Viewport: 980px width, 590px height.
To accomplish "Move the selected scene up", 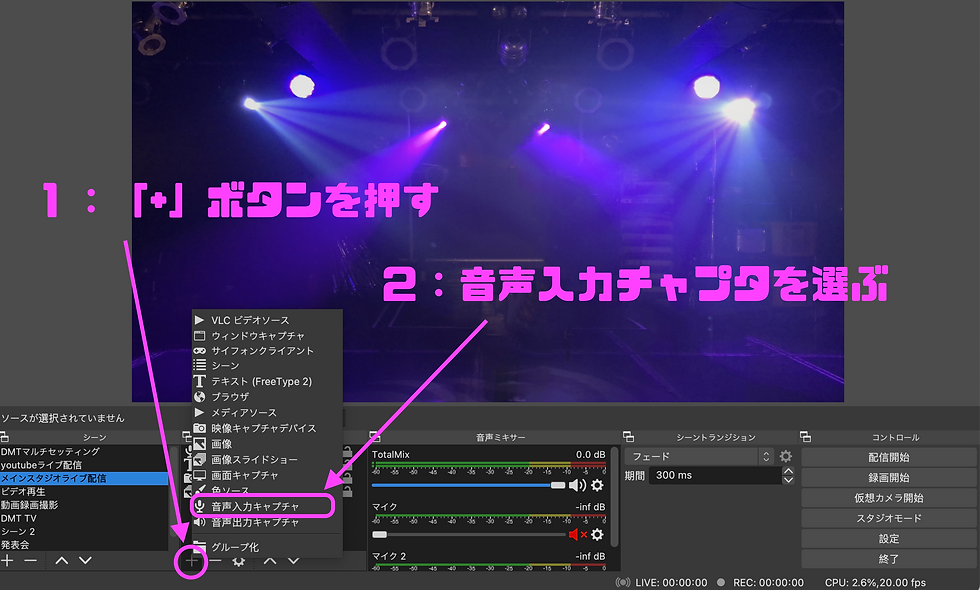I will pyautogui.click(x=62, y=561).
